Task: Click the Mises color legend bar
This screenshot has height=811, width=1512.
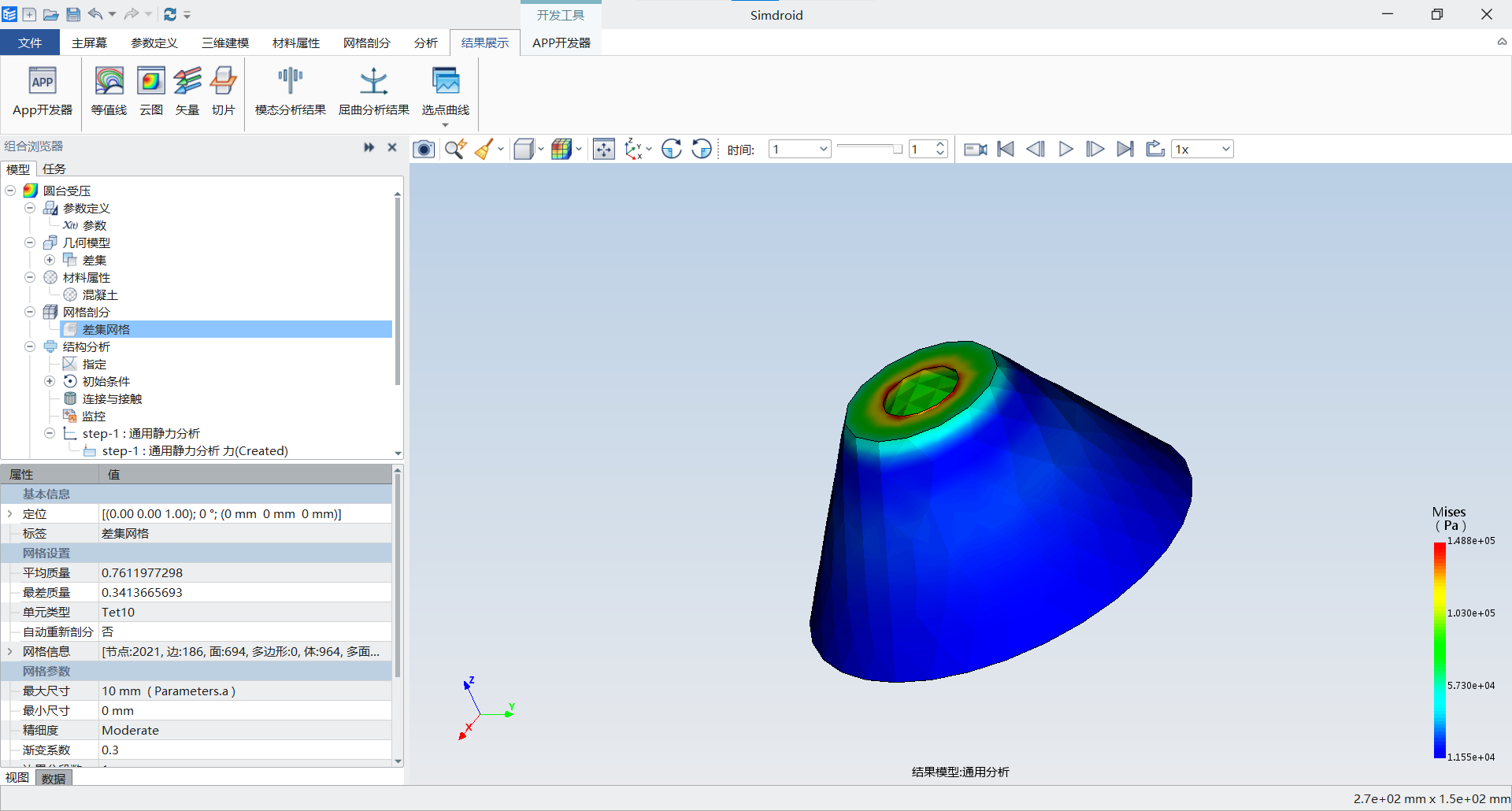Action: pos(1440,650)
